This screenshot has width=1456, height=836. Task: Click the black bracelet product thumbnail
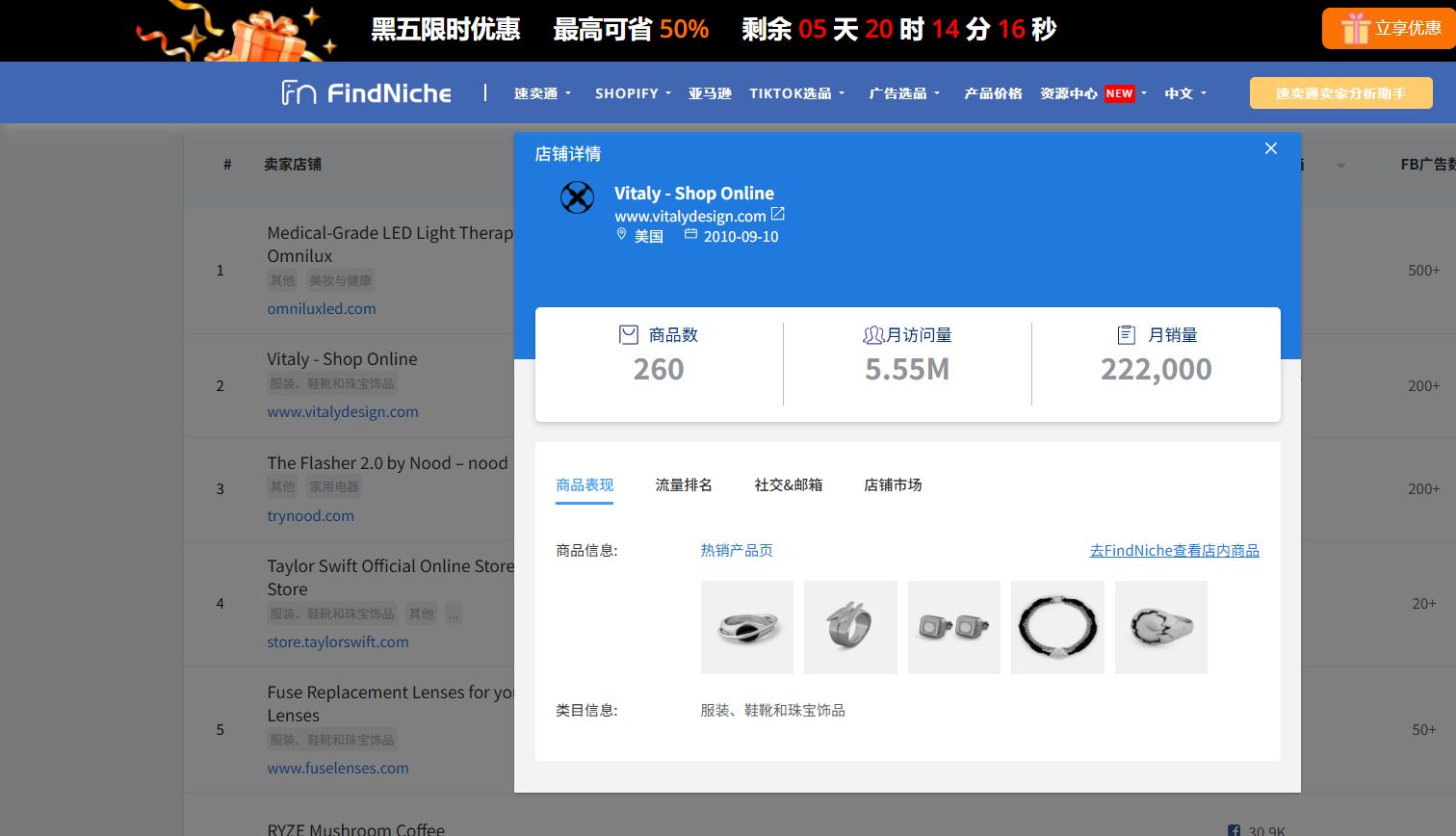coord(1057,627)
